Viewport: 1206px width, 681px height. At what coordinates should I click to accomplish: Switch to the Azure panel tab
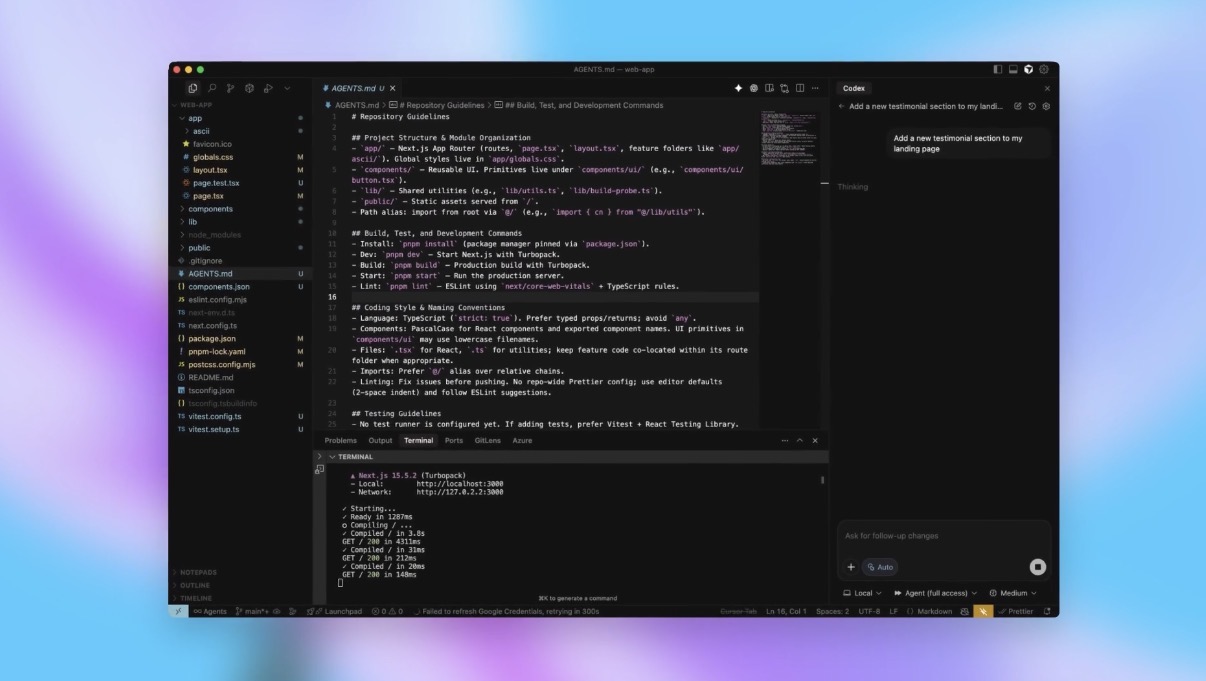[522, 440]
